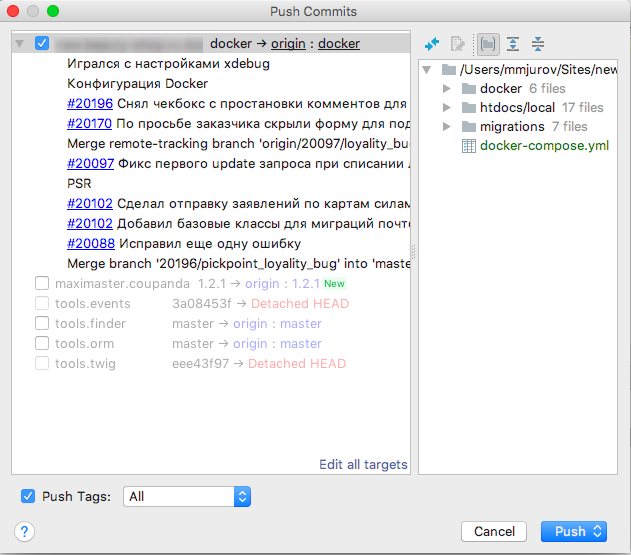The width and height of the screenshot is (631, 555).
Task: Expand the migrations folder node
Action: 447,127
